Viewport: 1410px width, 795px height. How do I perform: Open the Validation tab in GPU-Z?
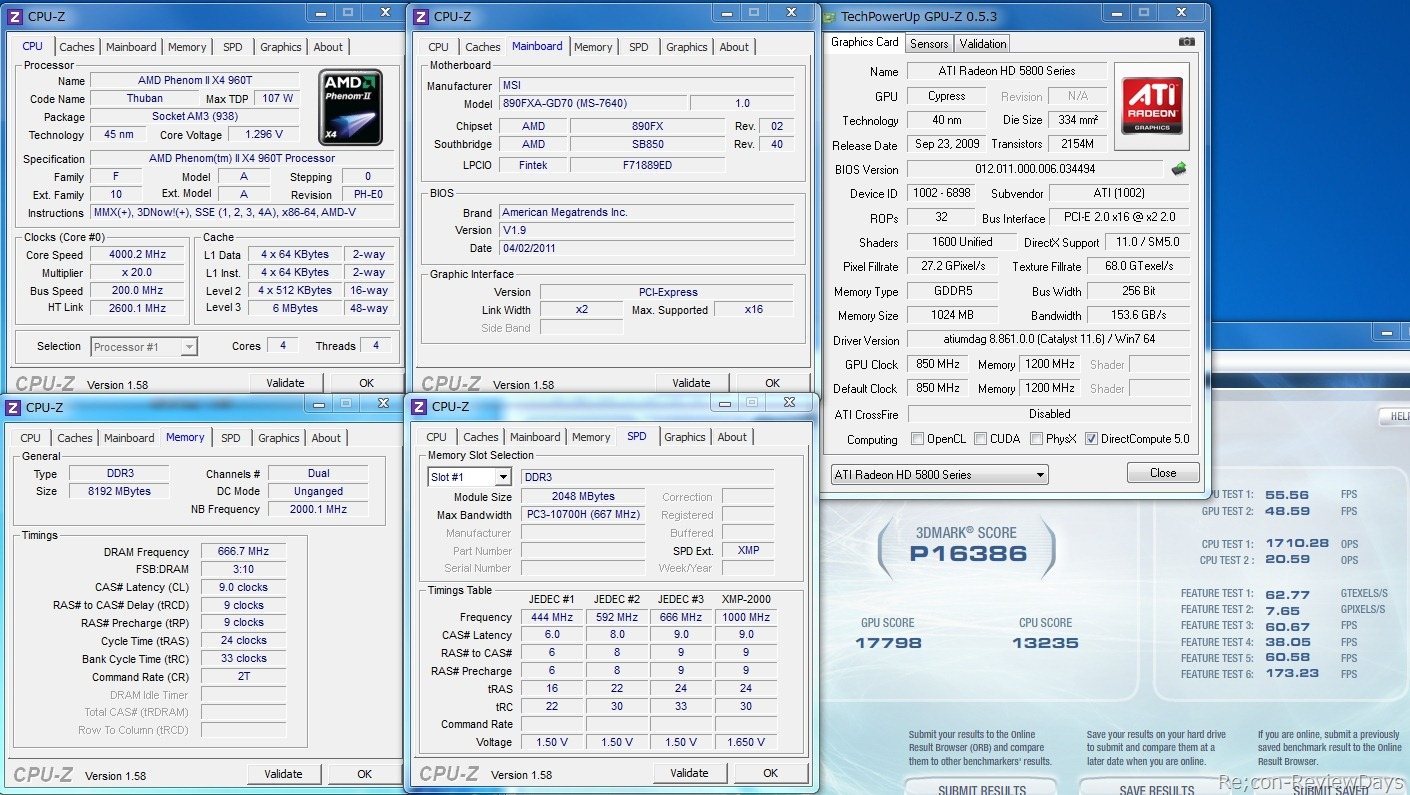[983, 43]
